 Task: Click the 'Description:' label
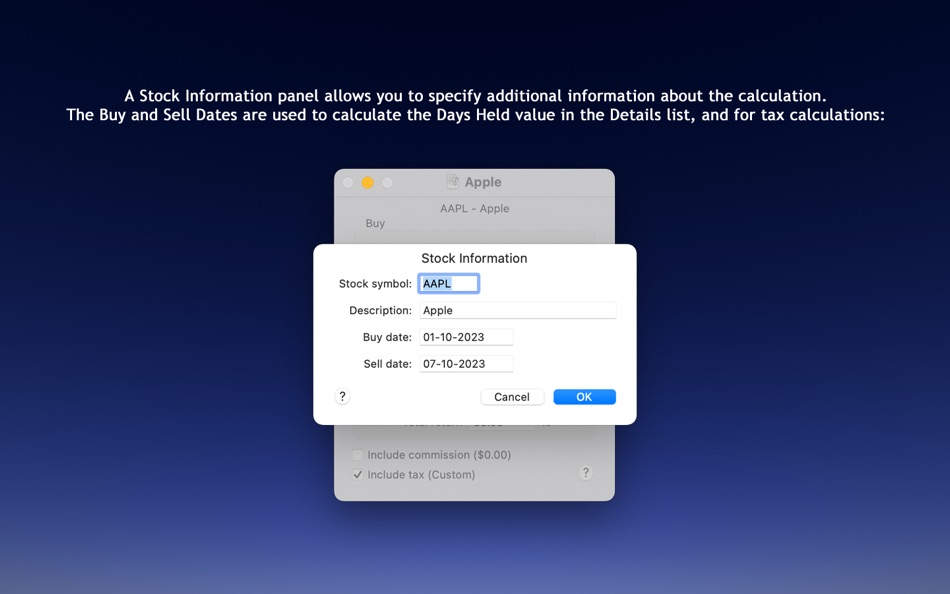(380, 310)
